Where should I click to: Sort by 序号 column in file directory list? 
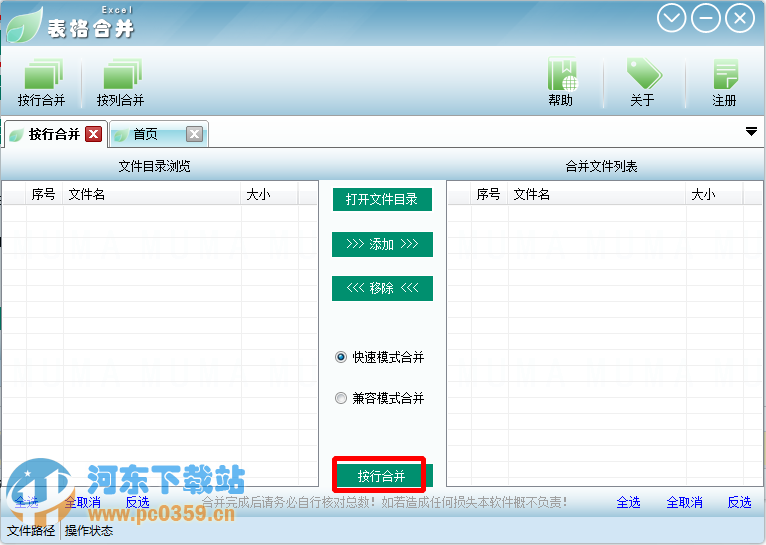(x=44, y=194)
